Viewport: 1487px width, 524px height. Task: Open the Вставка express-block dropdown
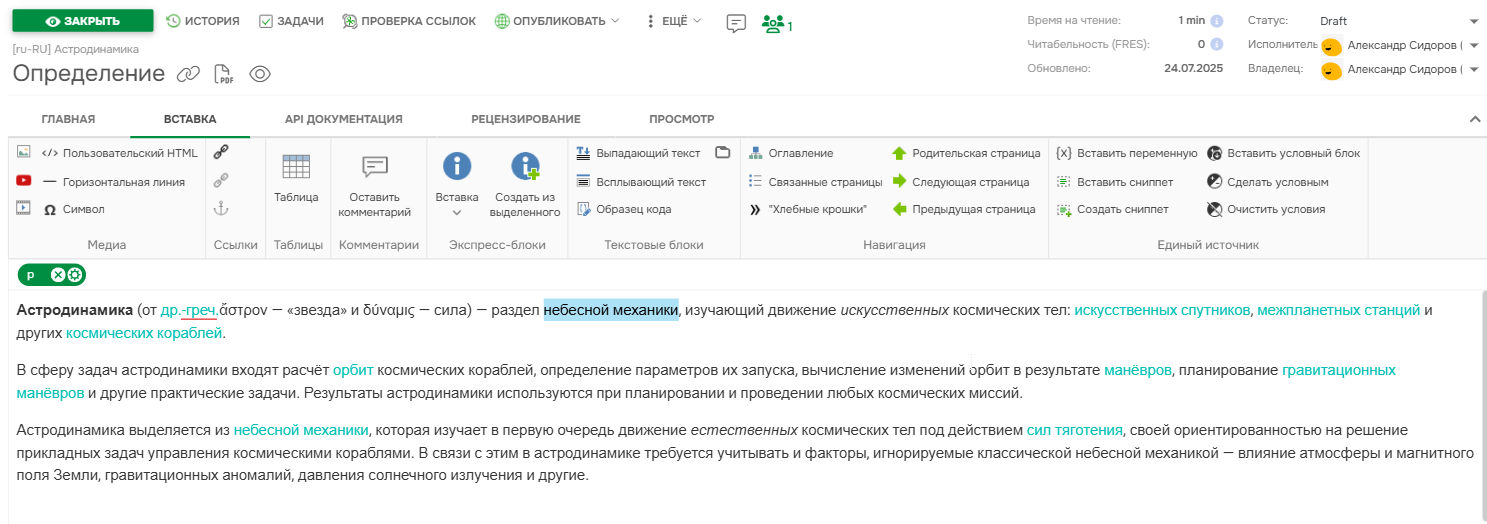tap(457, 184)
